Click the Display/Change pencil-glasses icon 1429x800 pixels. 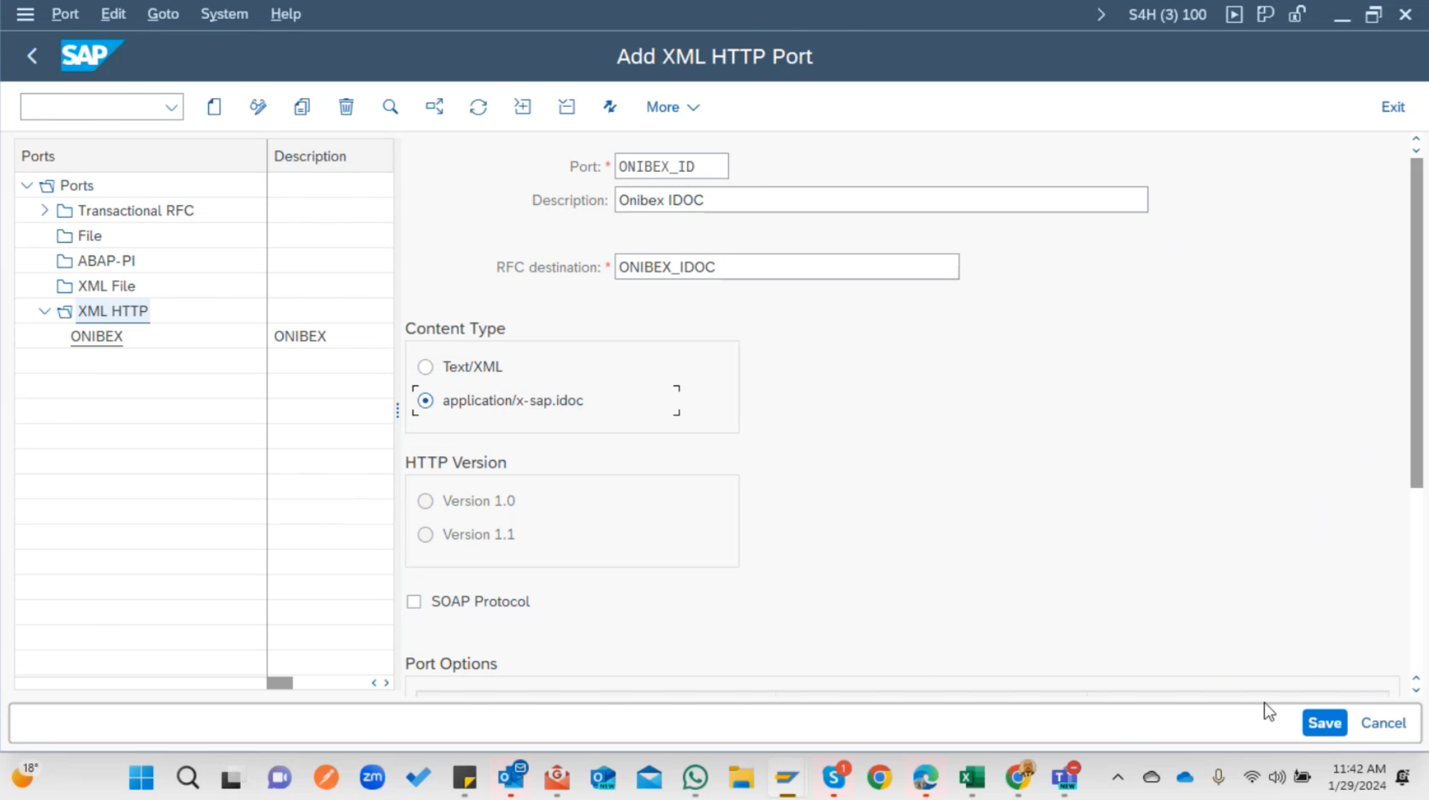click(258, 107)
